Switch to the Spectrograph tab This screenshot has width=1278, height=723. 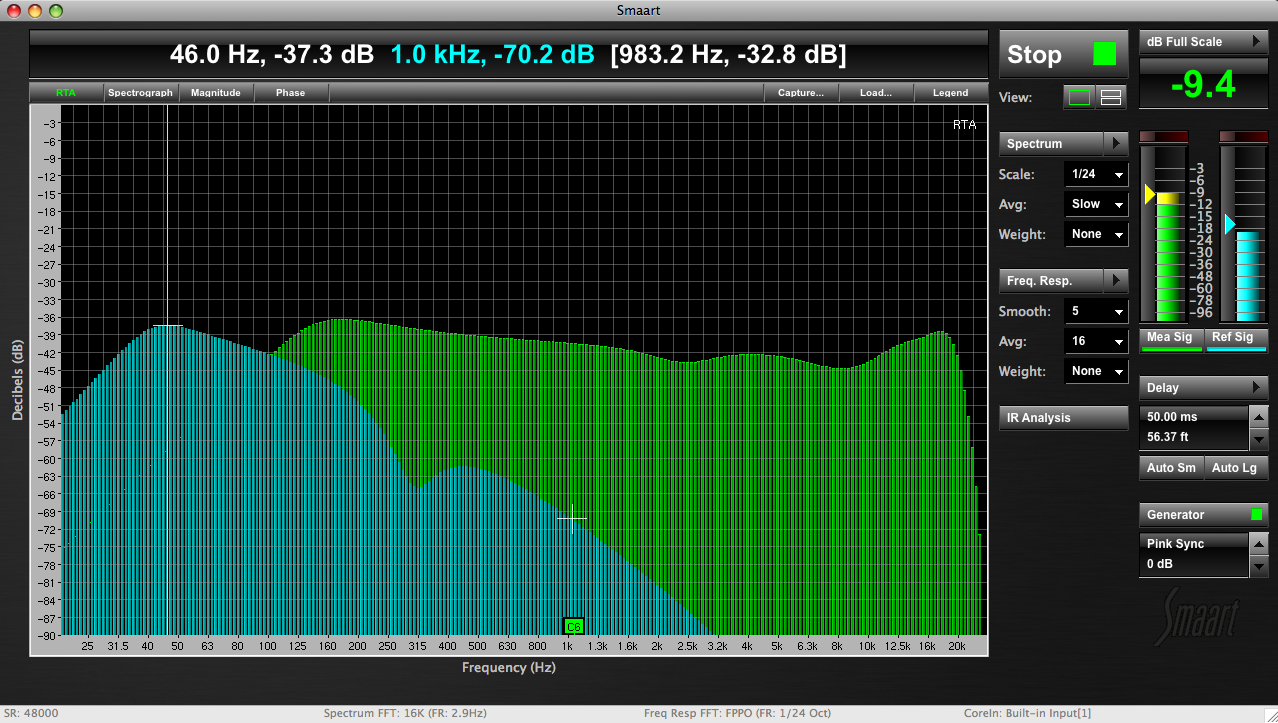pos(141,93)
